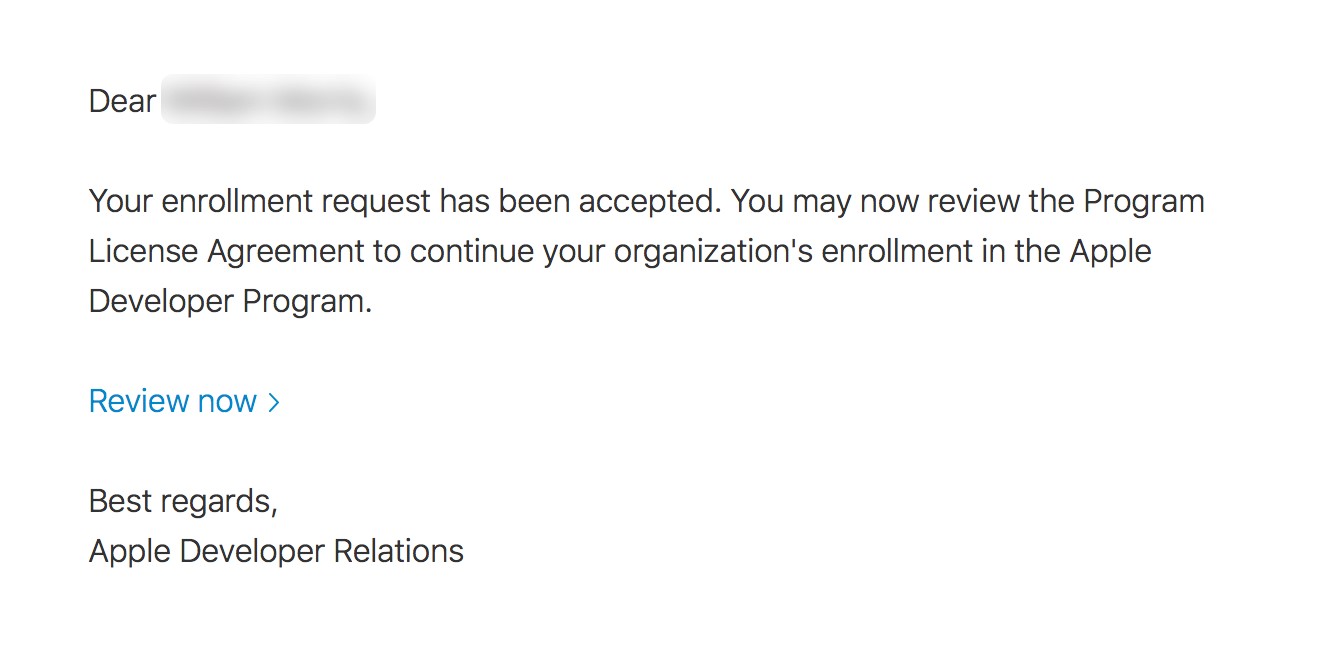
Task: Click the Best regards closing line
Action: tap(183, 501)
